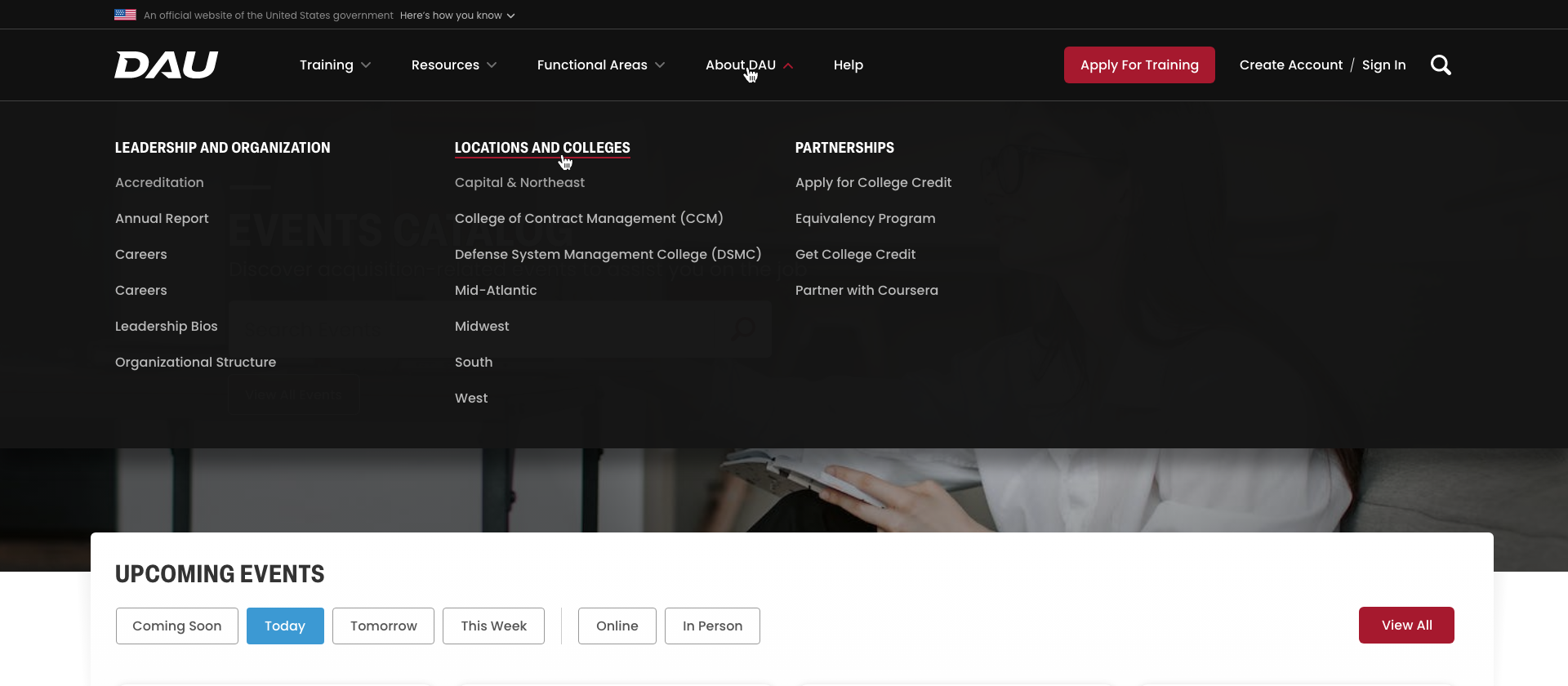Select the Mid-Atlantic location
This screenshot has width=1568, height=686.
[x=496, y=290]
